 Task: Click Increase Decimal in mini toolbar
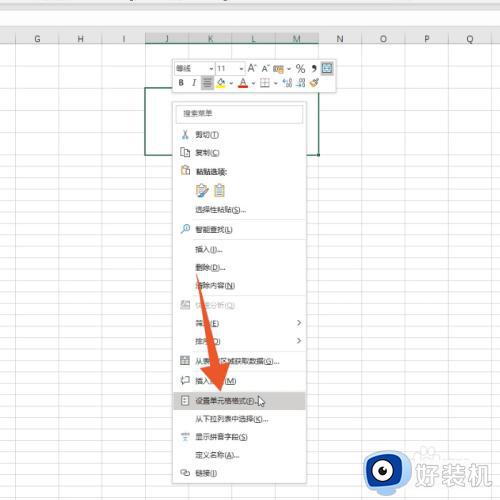(287, 83)
